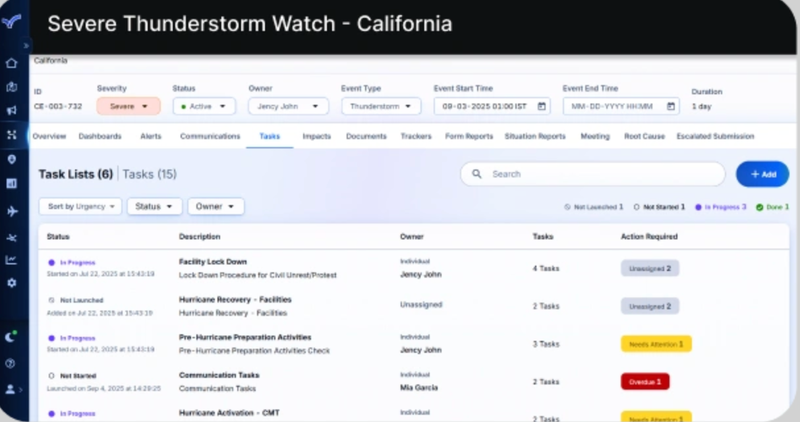
Task: Open the Facility Lock Down task list
Action: (212, 261)
